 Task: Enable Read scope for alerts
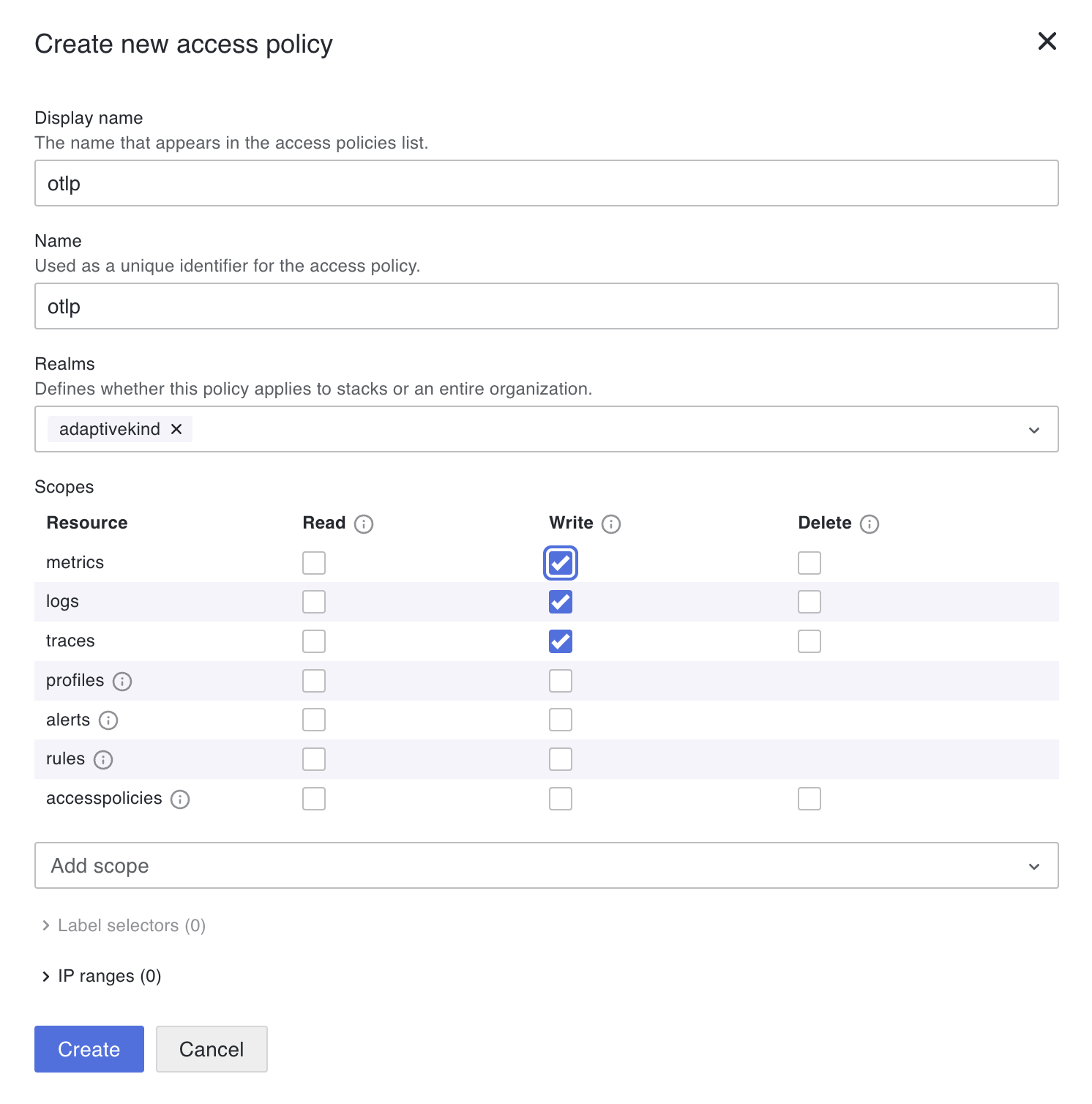point(314,720)
